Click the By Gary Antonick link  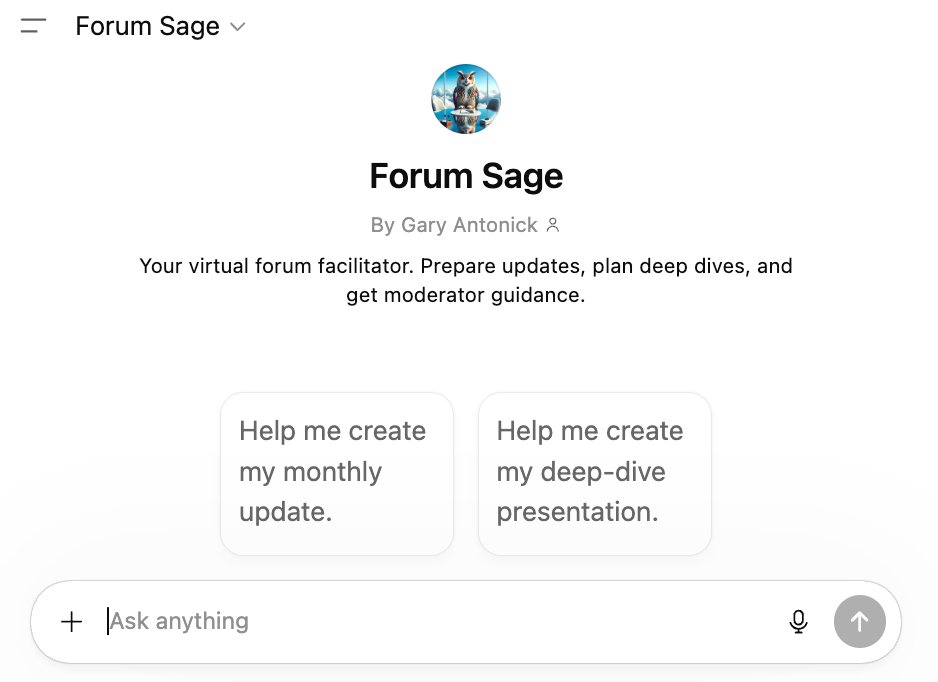pyautogui.click(x=455, y=225)
